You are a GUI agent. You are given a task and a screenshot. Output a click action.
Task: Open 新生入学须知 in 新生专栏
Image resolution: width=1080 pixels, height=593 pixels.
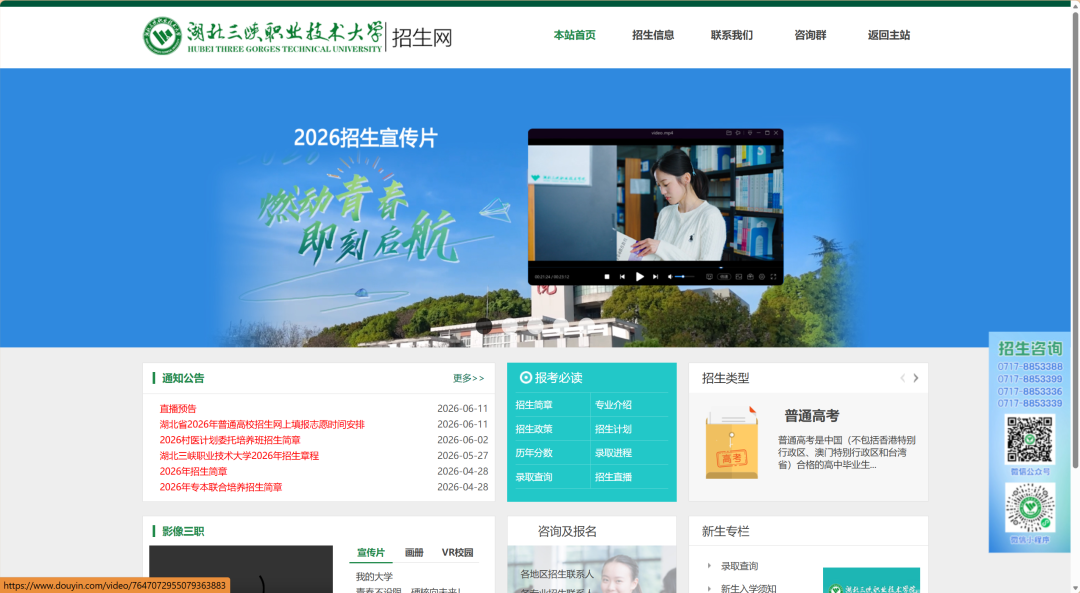click(748, 588)
